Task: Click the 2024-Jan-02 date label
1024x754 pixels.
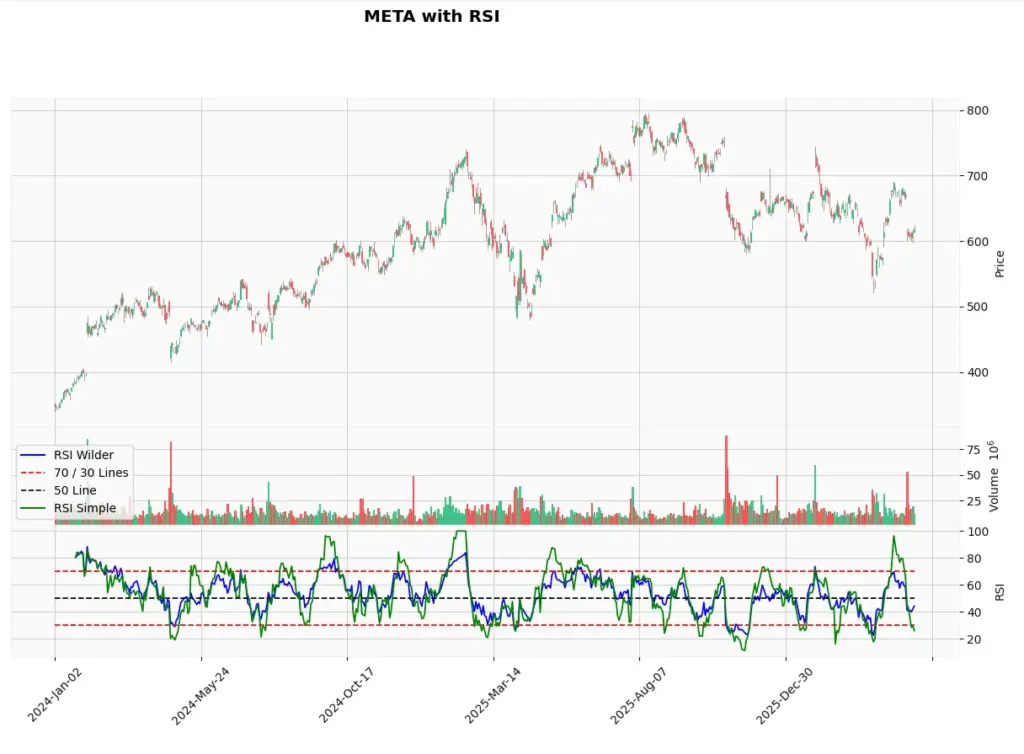Action: [x=55, y=694]
